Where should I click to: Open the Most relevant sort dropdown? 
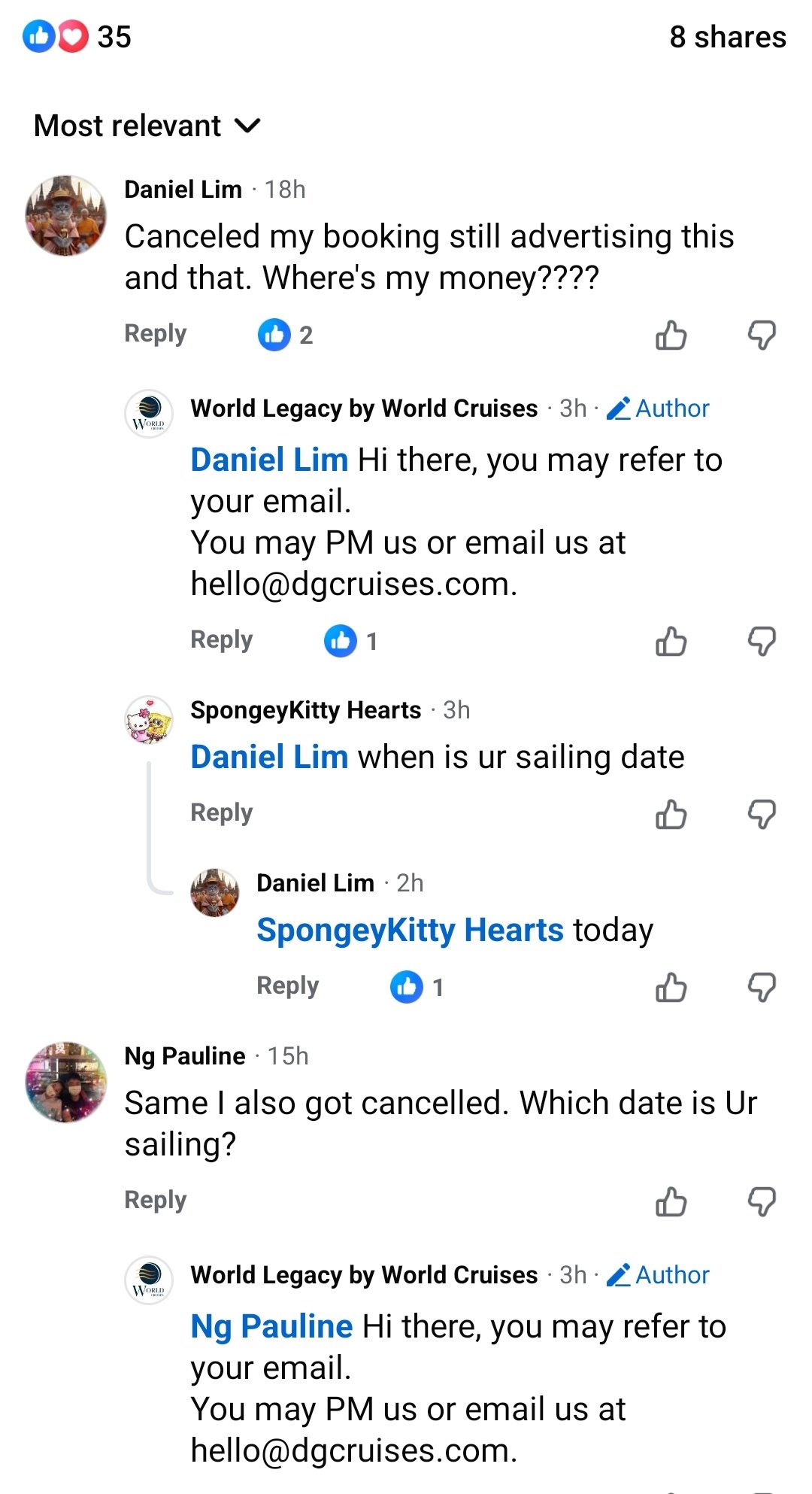[x=147, y=126]
